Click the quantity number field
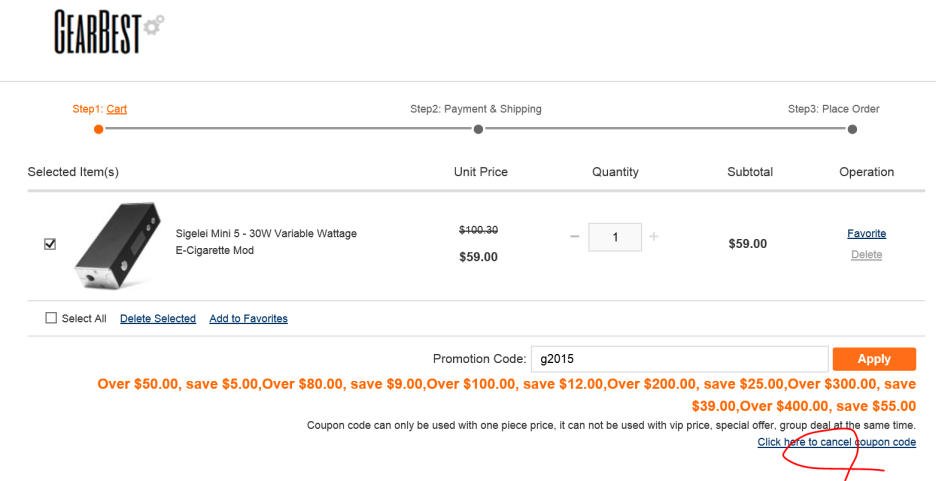This screenshot has height=481, width=936. coord(615,237)
